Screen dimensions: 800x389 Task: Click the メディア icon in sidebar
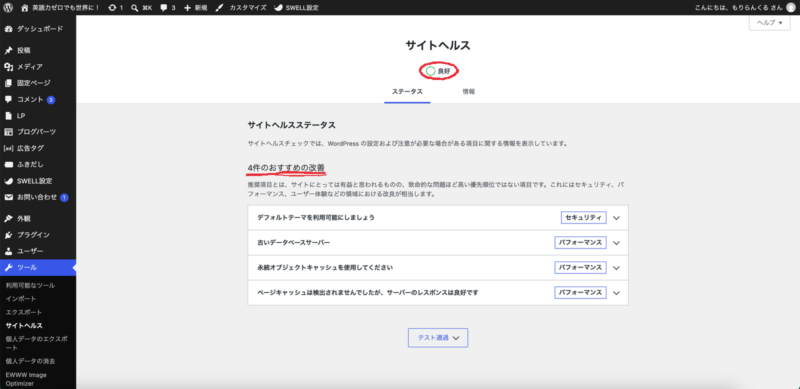click(8, 67)
